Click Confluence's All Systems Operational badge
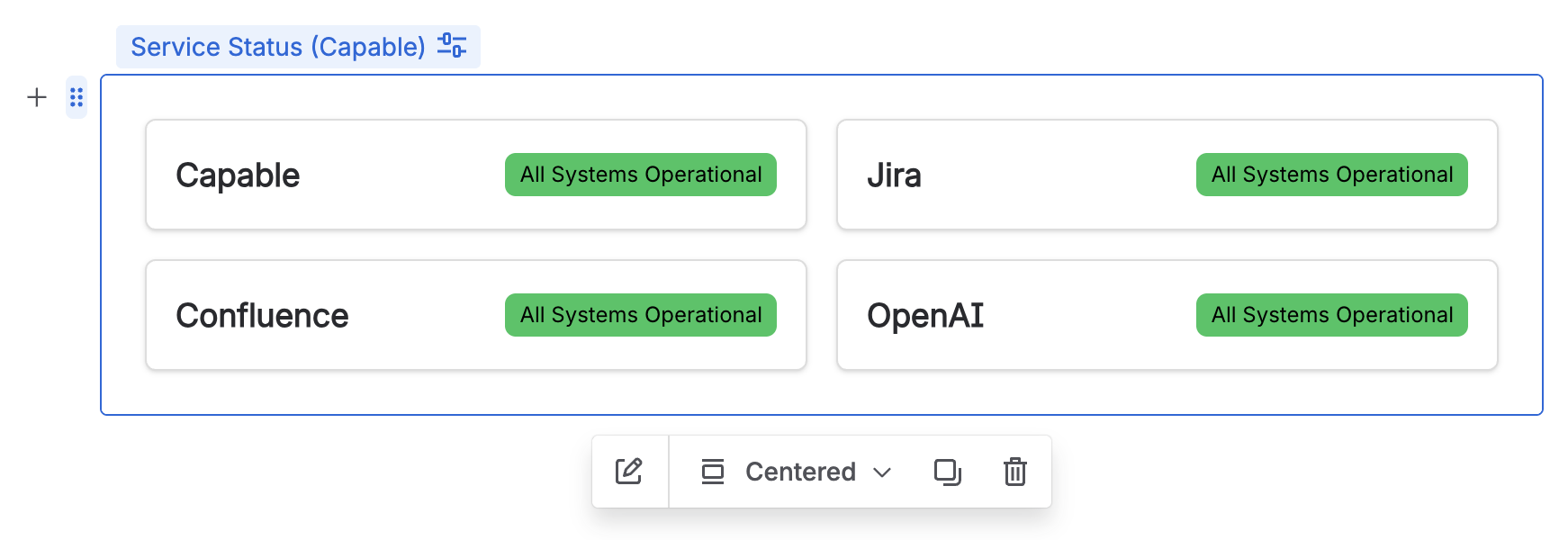This screenshot has width=1568, height=540. coord(641,315)
